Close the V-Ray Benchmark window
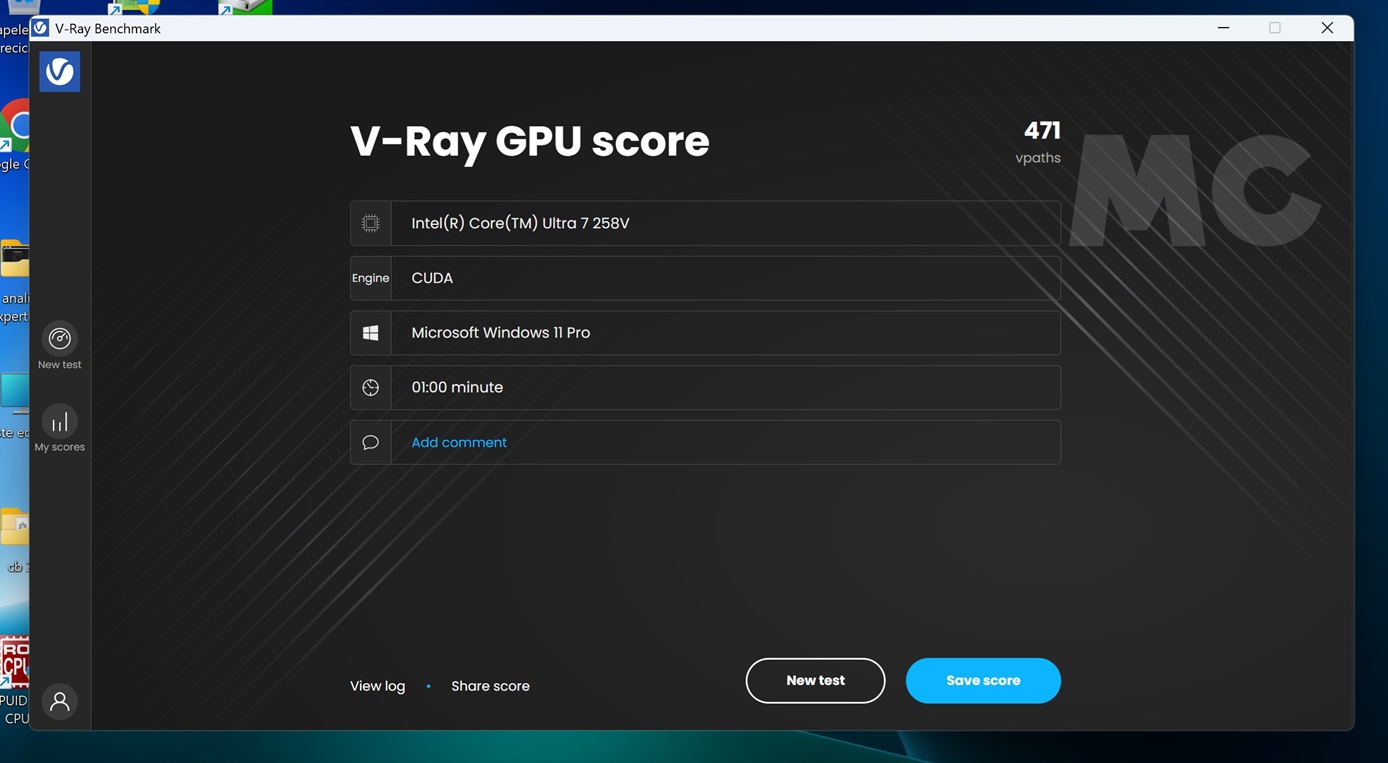 coord(1327,28)
